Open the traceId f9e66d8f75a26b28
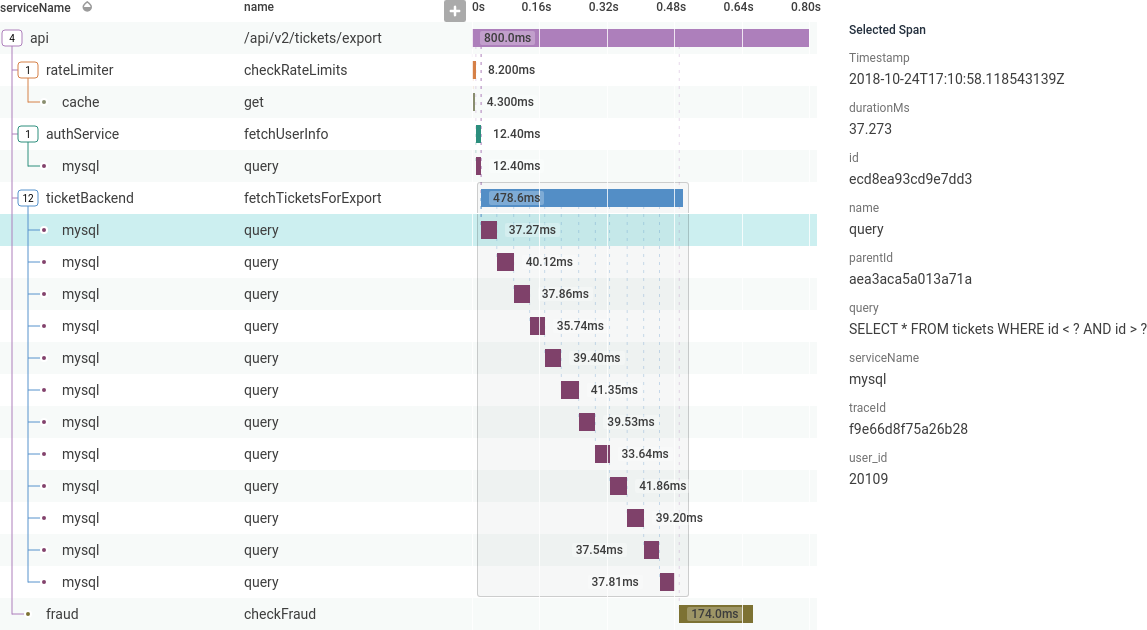The image size is (1147, 630). pyautogui.click(x=921, y=428)
